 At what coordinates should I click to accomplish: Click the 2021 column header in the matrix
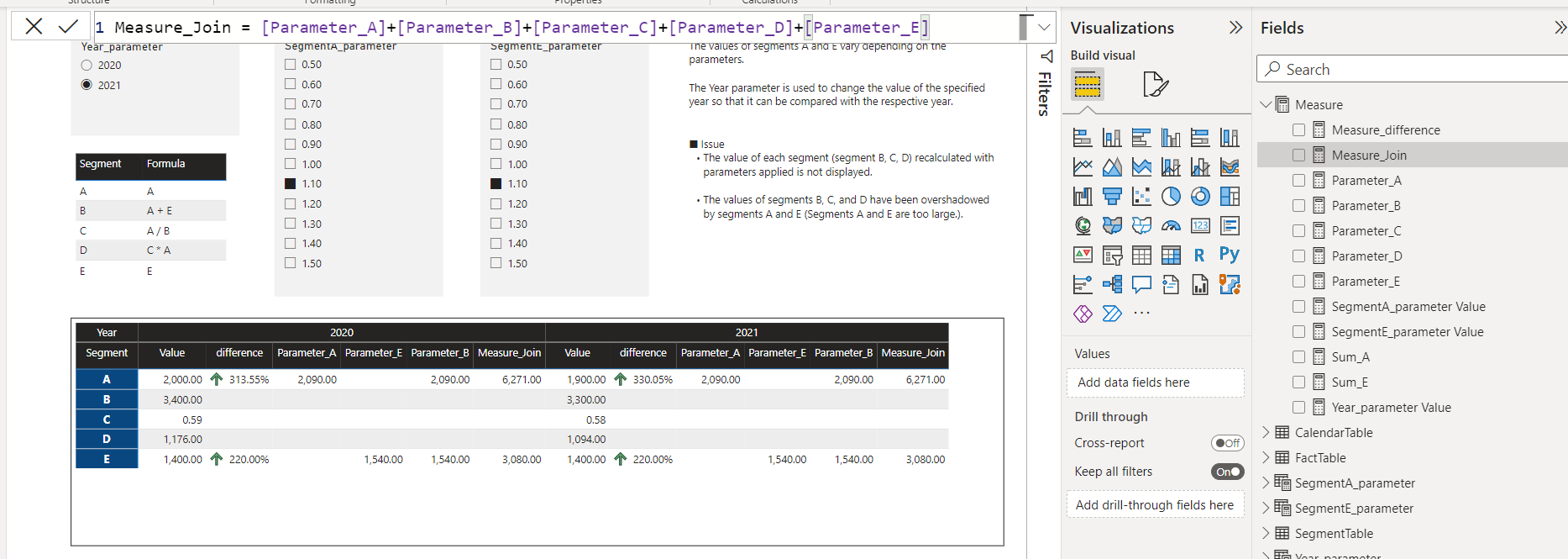tap(747, 332)
